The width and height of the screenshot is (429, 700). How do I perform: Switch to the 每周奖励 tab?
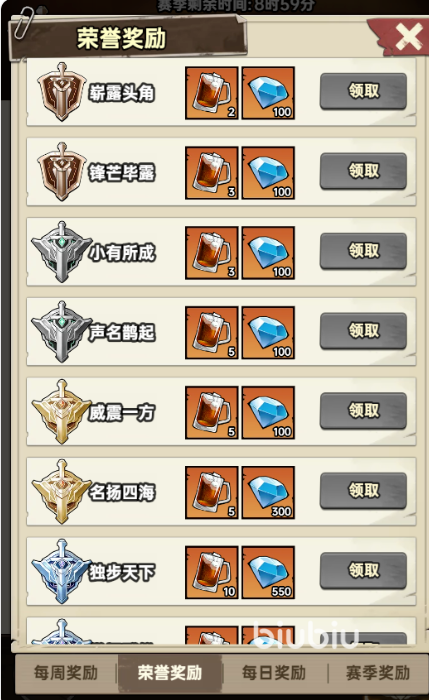click(66, 673)
